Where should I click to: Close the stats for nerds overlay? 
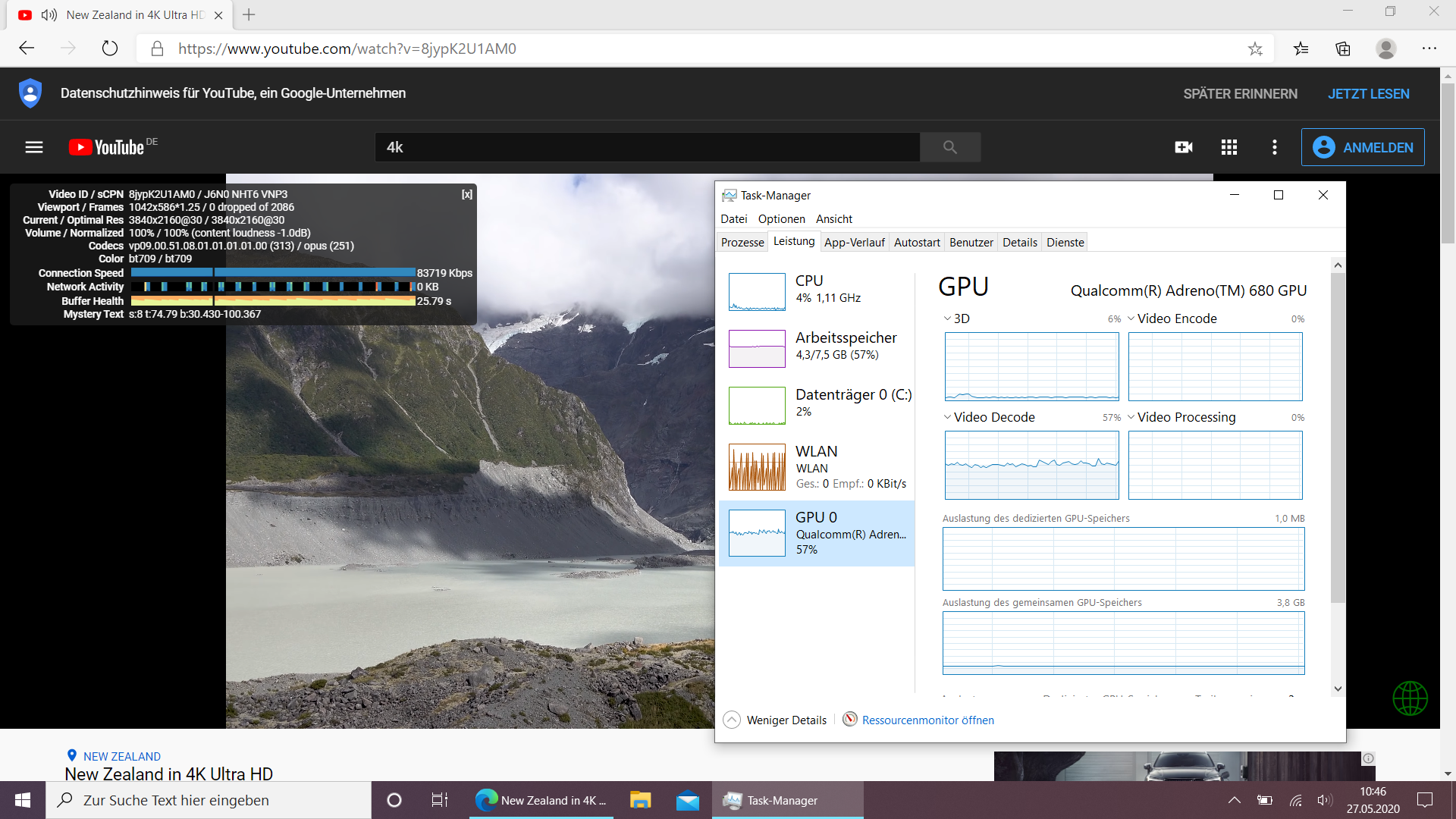pyautogui.click(x=467, y=194)
